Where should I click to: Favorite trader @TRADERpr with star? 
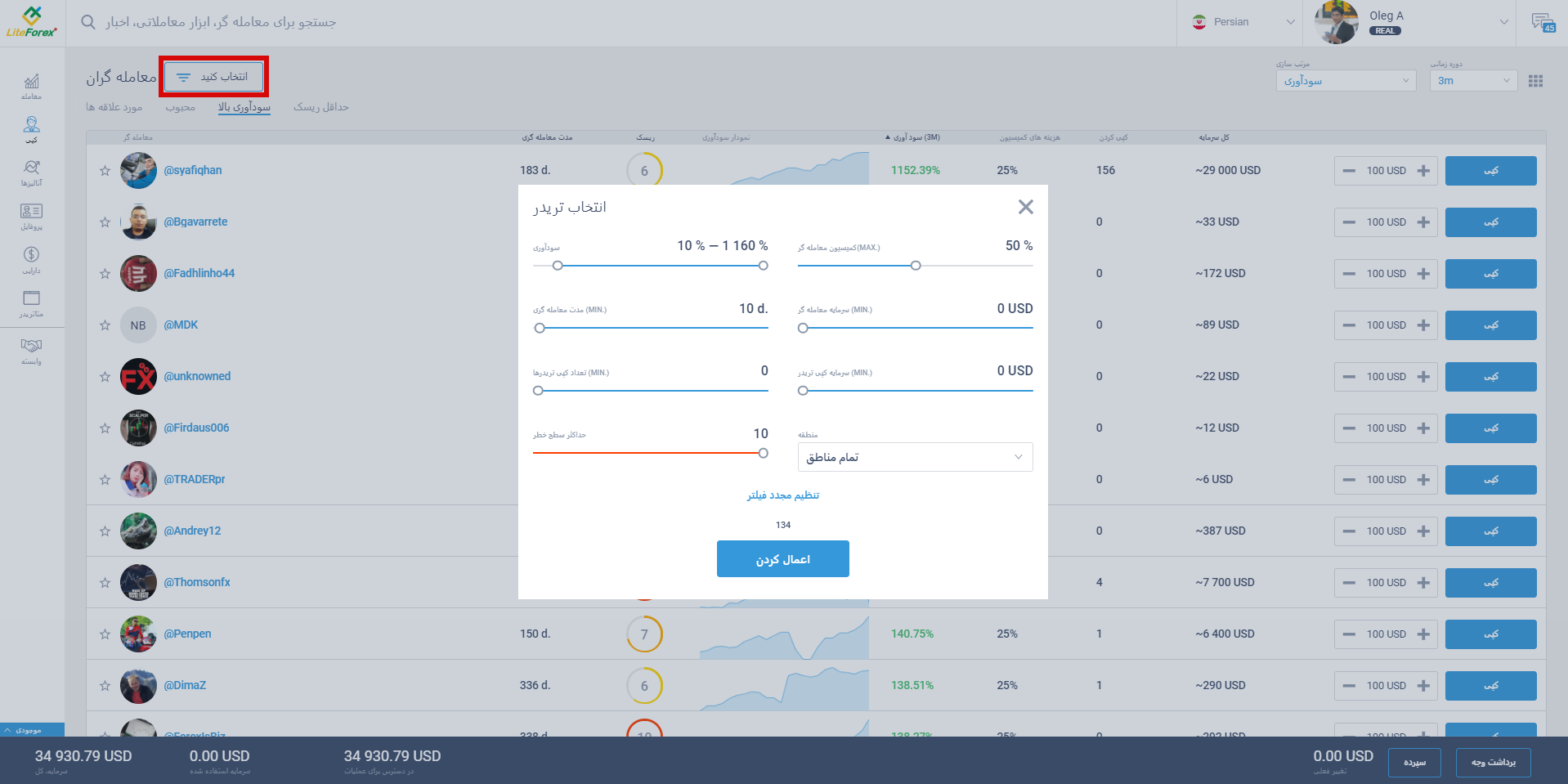(105, 480)
